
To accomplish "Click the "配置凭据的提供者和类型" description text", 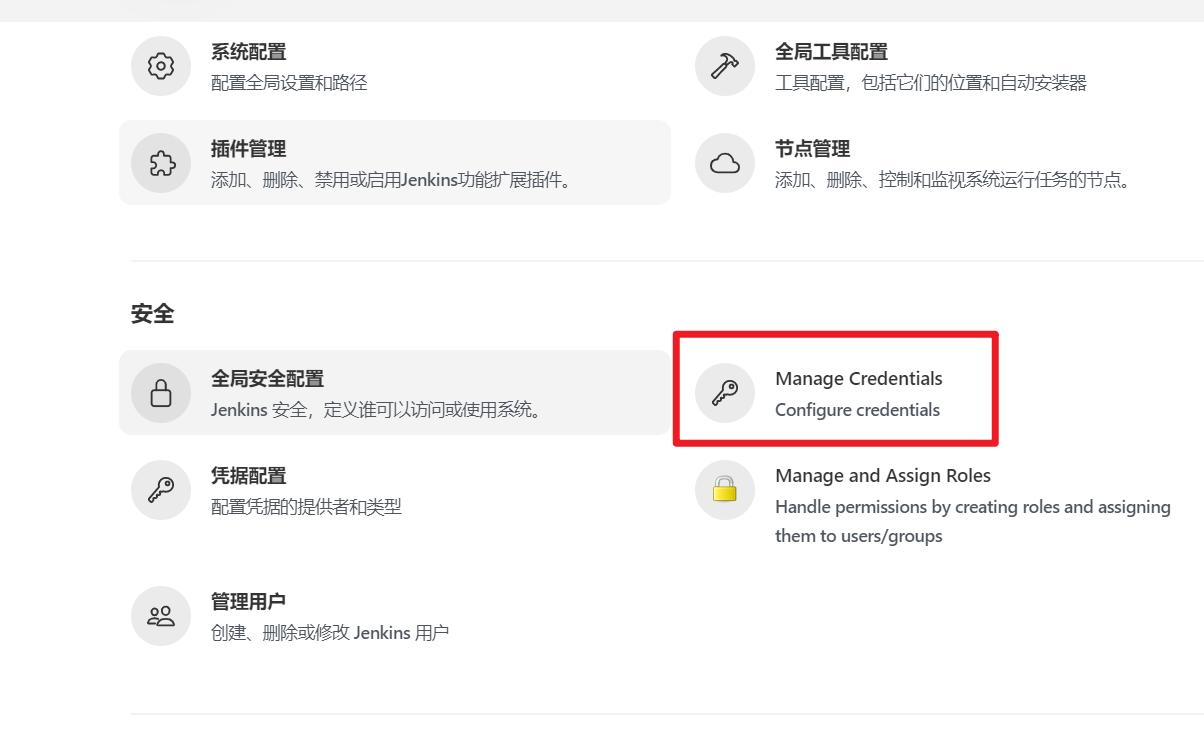I will point(306,507).
